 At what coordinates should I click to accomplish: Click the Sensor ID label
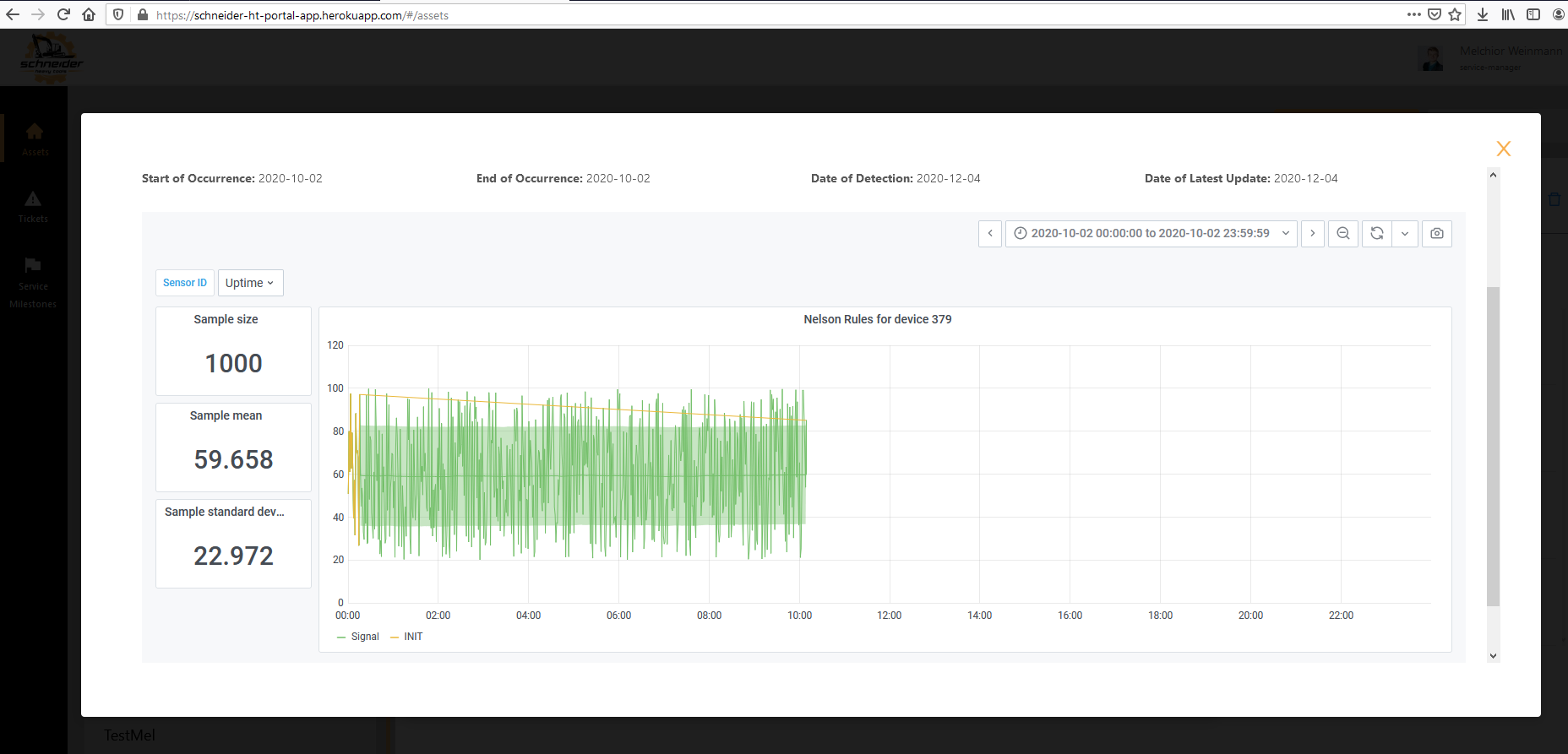(185, 283)
